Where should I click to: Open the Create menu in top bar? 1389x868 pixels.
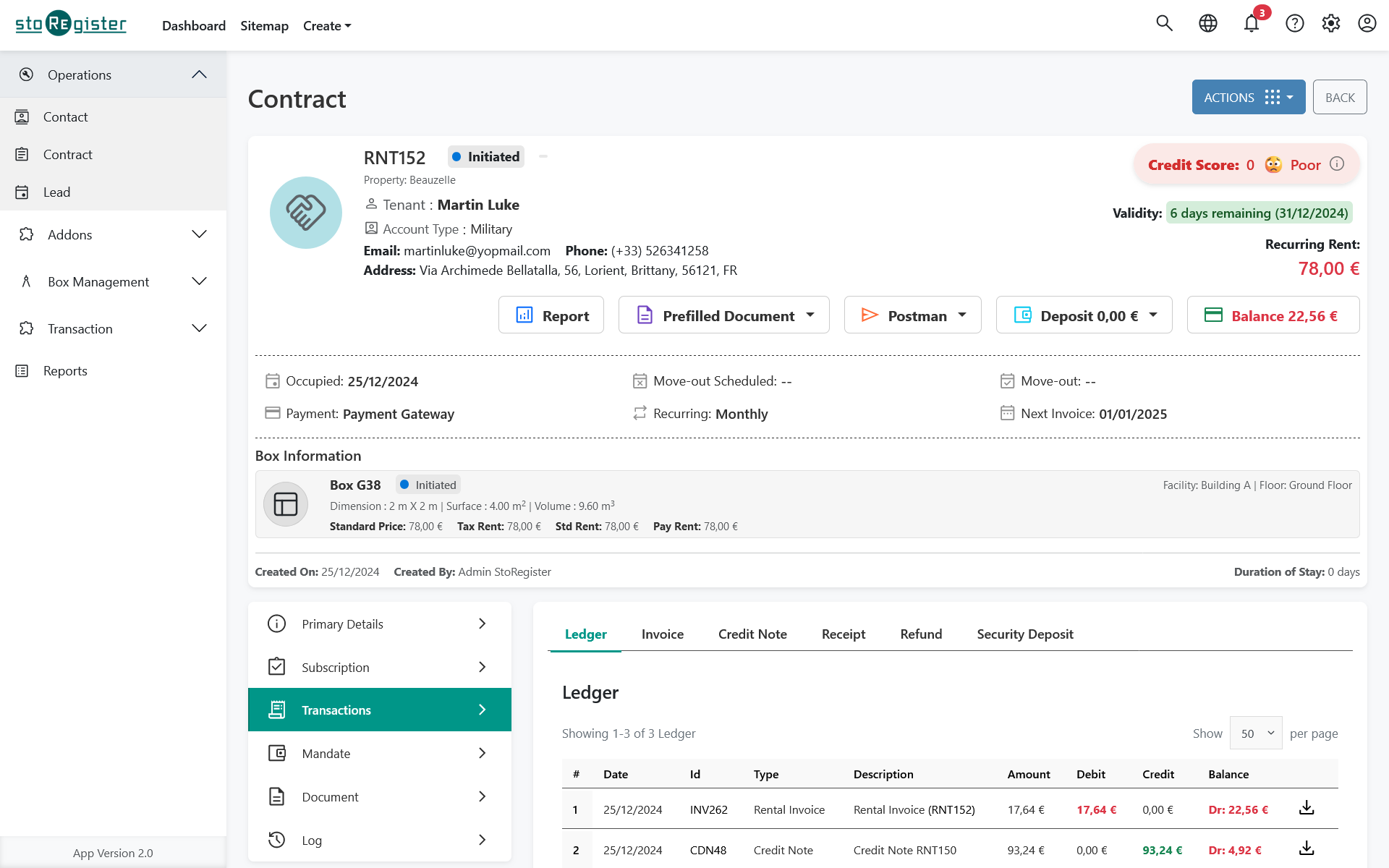click(326, 26)
